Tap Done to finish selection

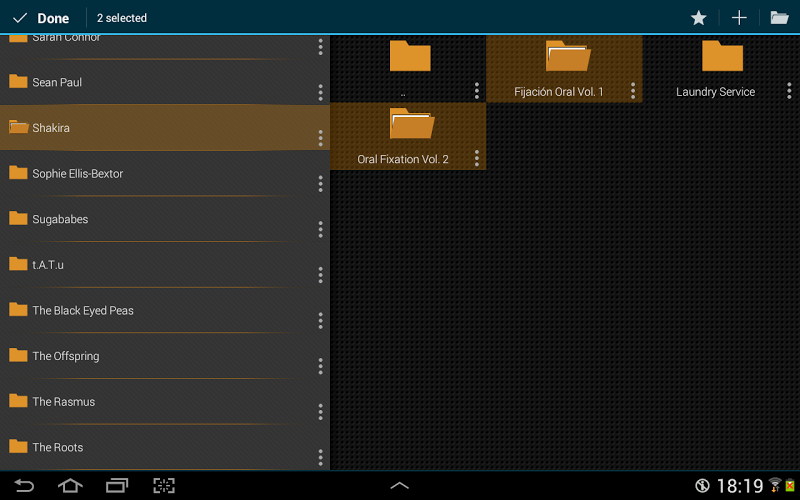pyautogui.click(x=41, y=18)
